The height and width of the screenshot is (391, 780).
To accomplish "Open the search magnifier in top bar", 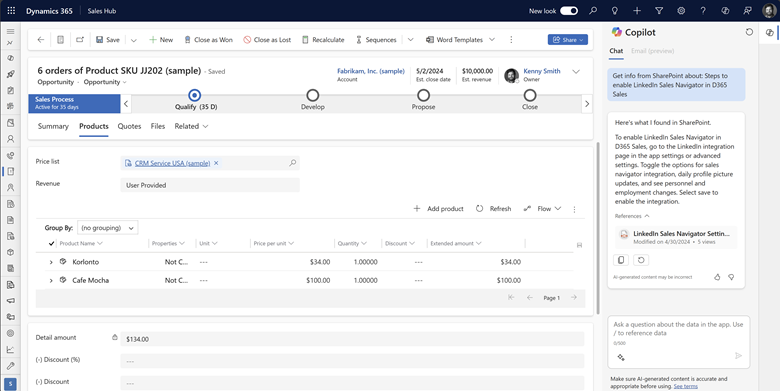I will pos(593,10).
